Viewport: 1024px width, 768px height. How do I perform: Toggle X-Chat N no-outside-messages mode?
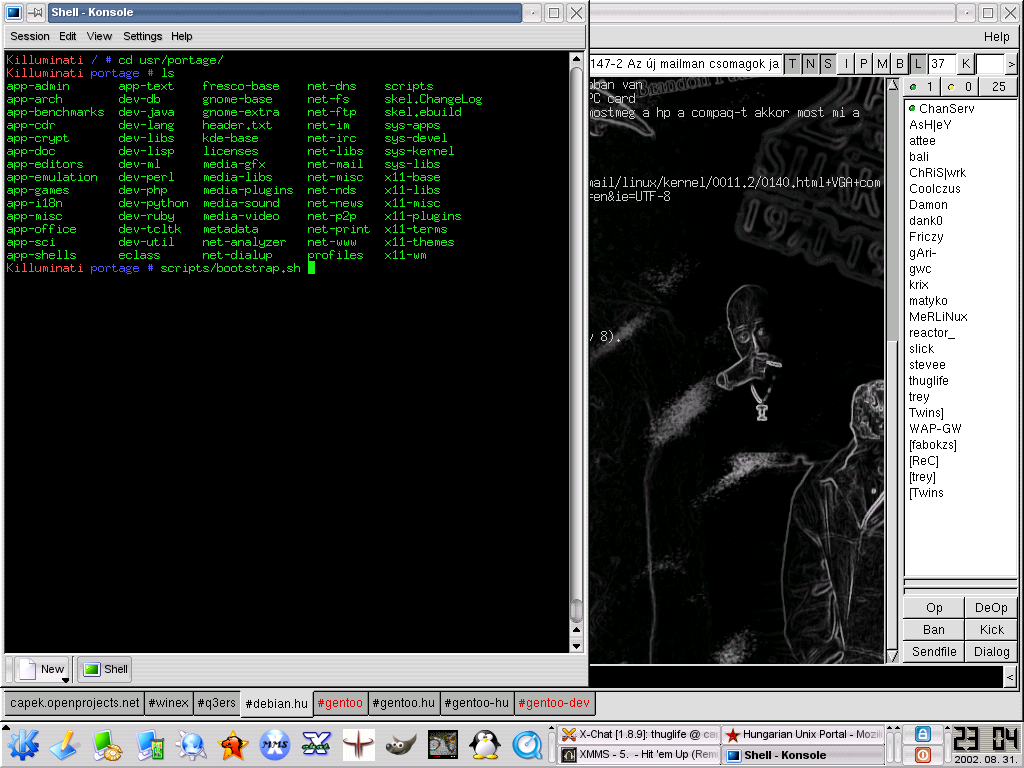(x=810, y=63)
